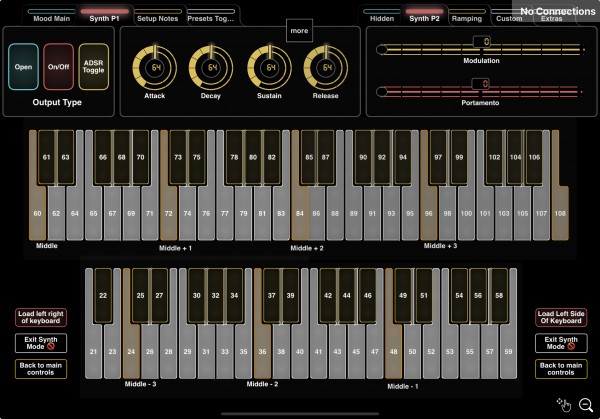Click the Sustain knob
The height and width of the screenshot is (419, 600).
(269, 68)
